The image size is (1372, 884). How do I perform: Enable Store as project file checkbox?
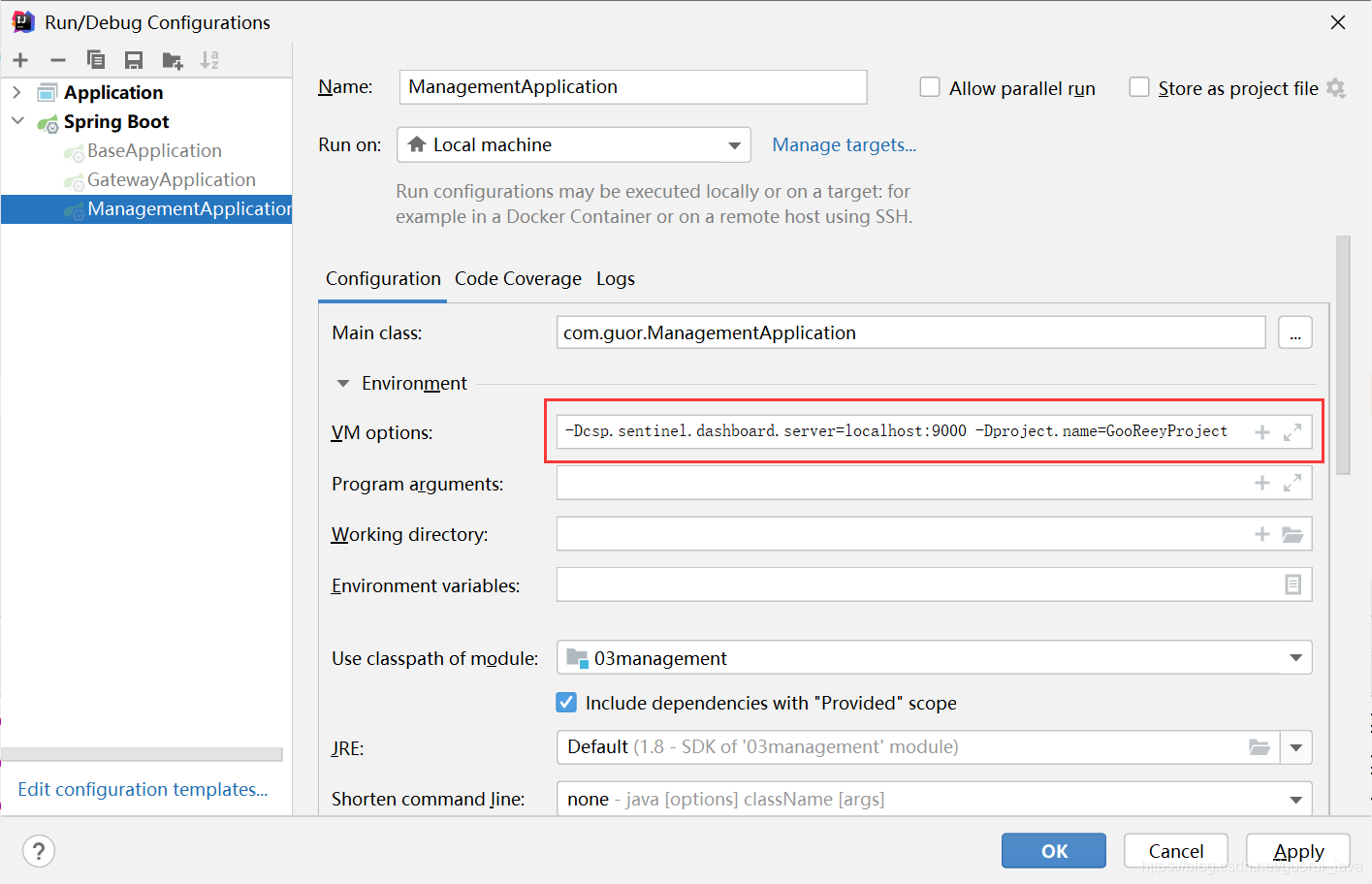click(x=1139, y=87)
